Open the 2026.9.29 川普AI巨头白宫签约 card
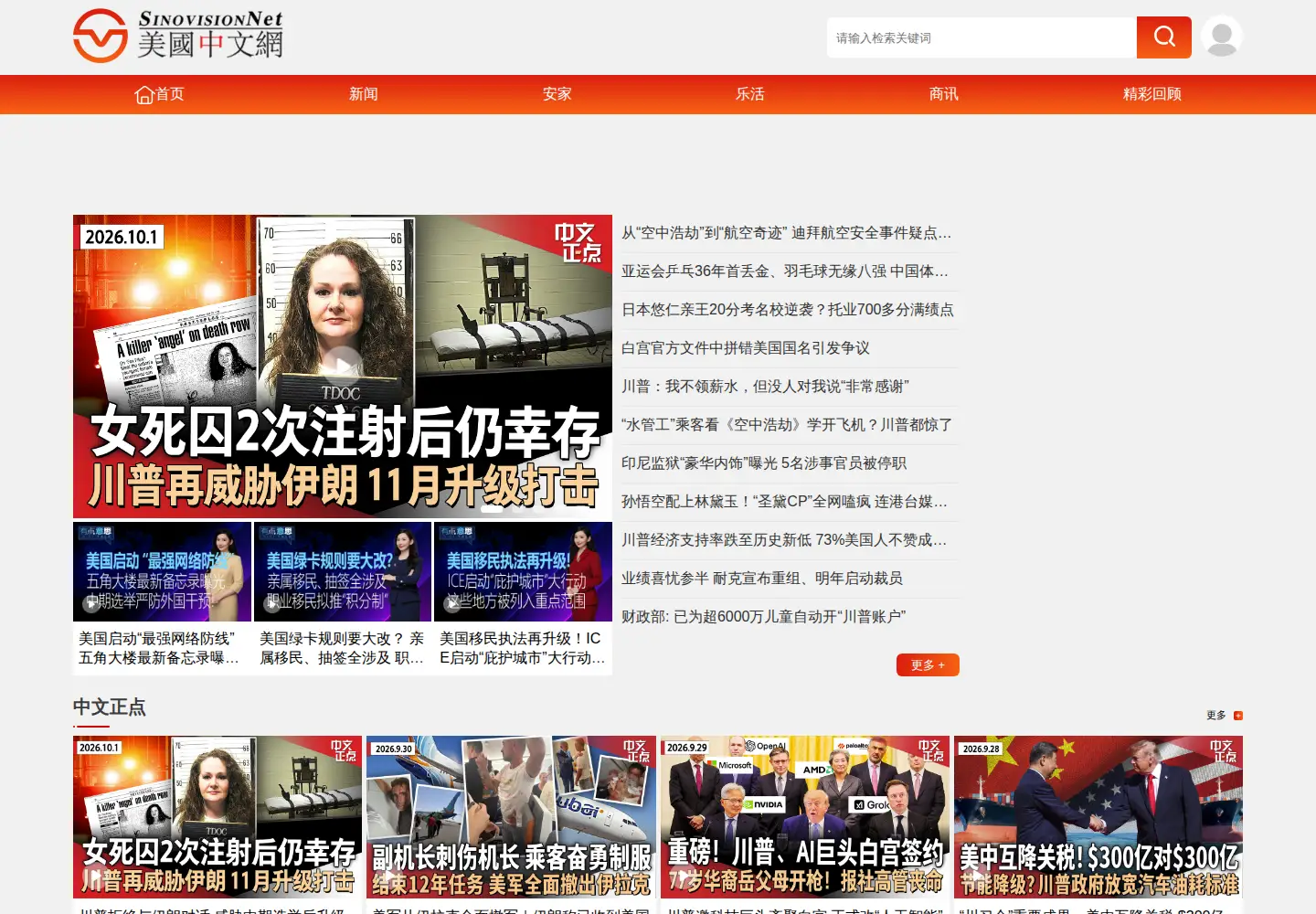This screenshot has width=1316, height=914. [x=805, y=817]
